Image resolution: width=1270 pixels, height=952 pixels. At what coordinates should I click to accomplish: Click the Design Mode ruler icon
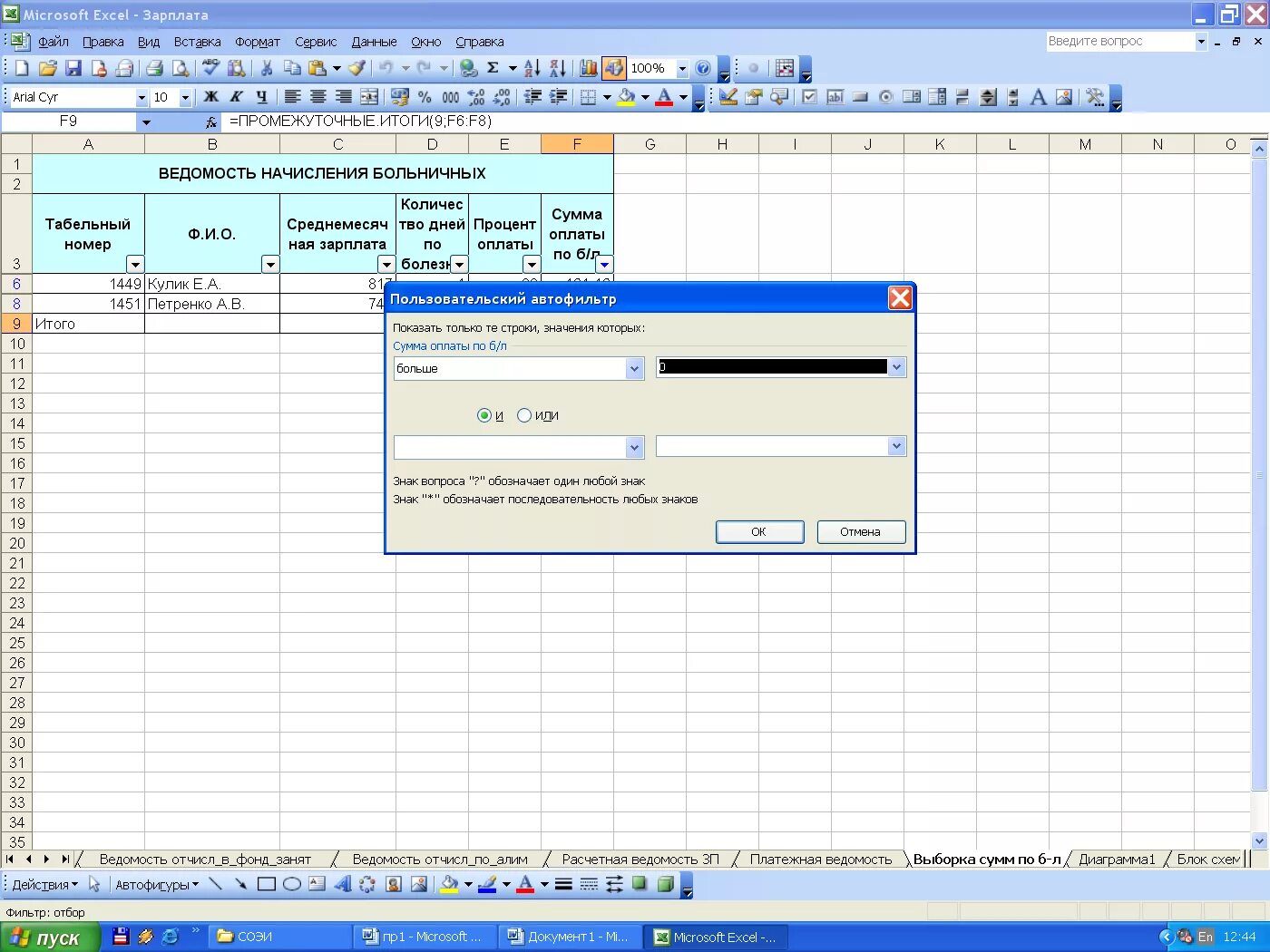click(728, 97)
